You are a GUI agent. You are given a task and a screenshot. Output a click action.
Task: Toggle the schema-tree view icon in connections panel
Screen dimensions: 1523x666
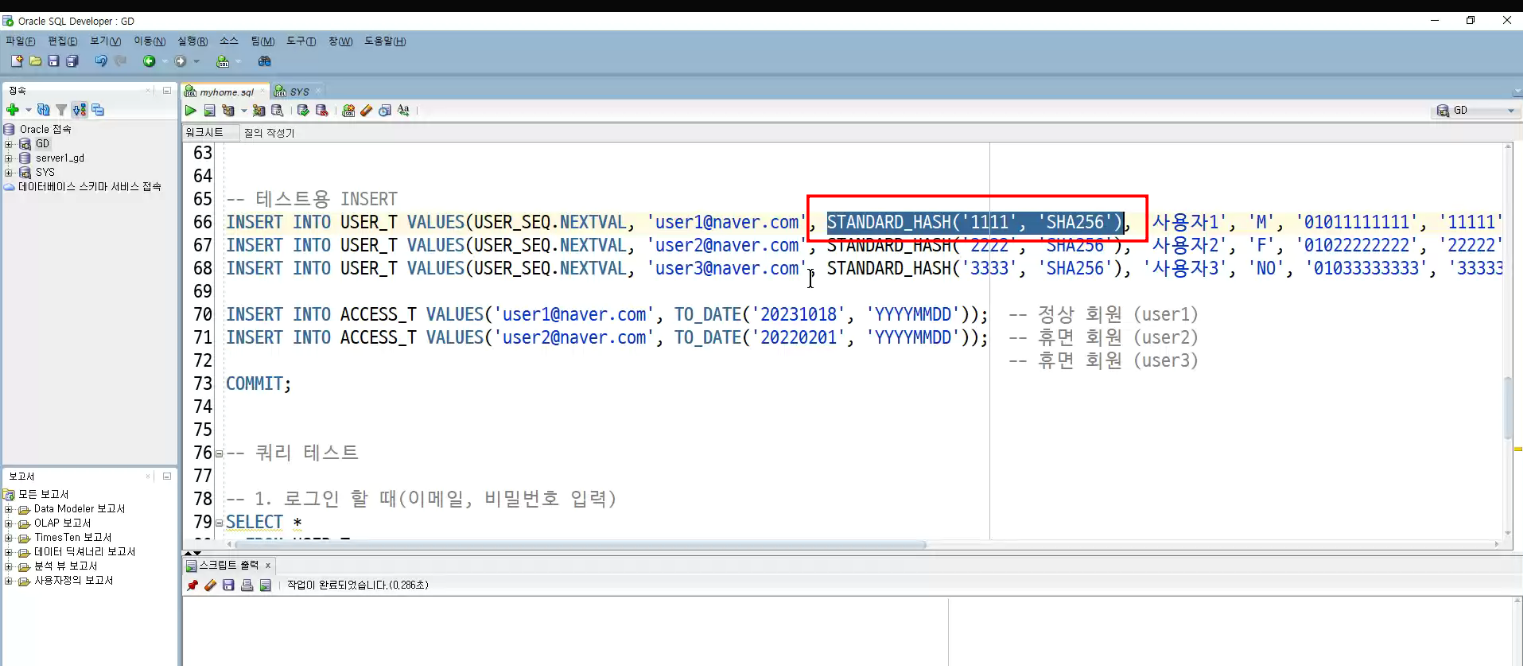(79, 110)
